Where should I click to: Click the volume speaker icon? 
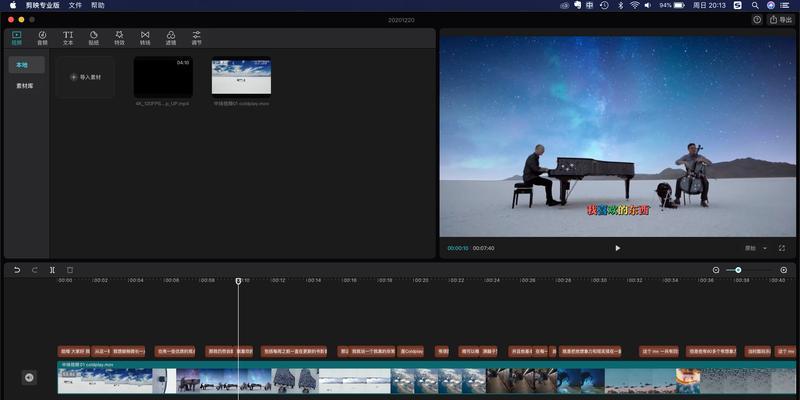click(x=647, y=5)
